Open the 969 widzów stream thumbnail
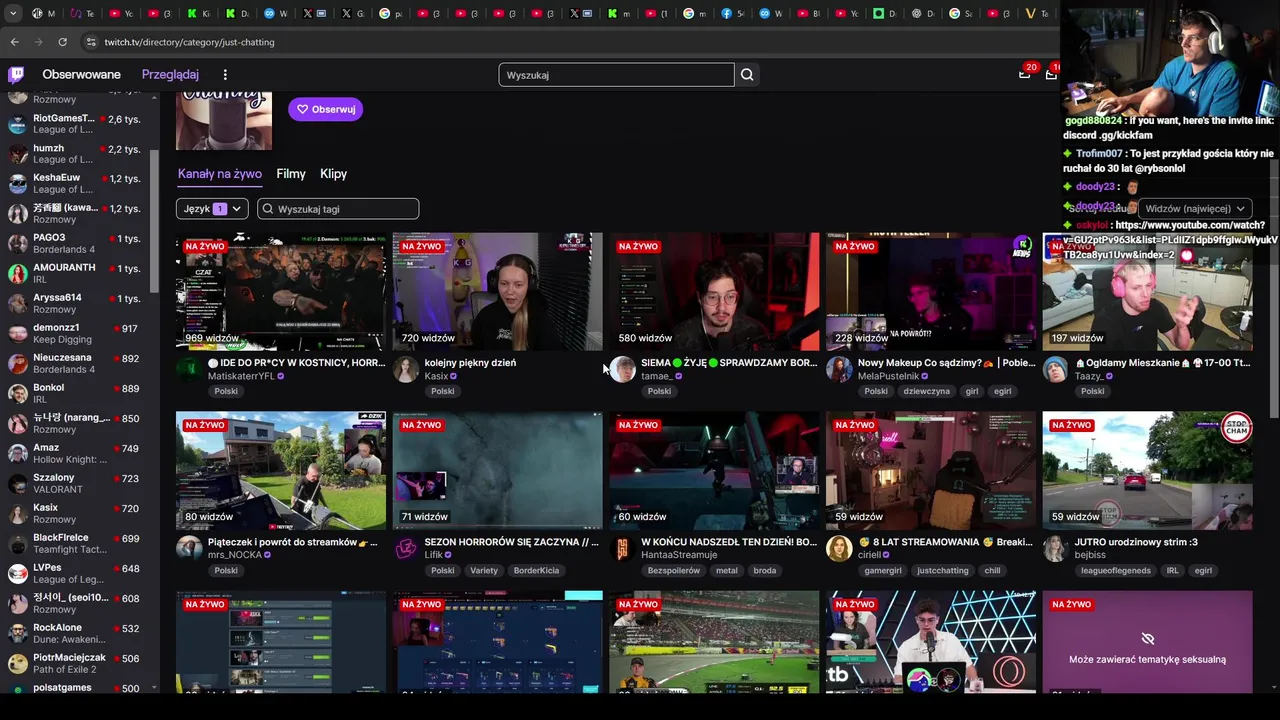The image size is (1280, 720). tap(281, 291)
